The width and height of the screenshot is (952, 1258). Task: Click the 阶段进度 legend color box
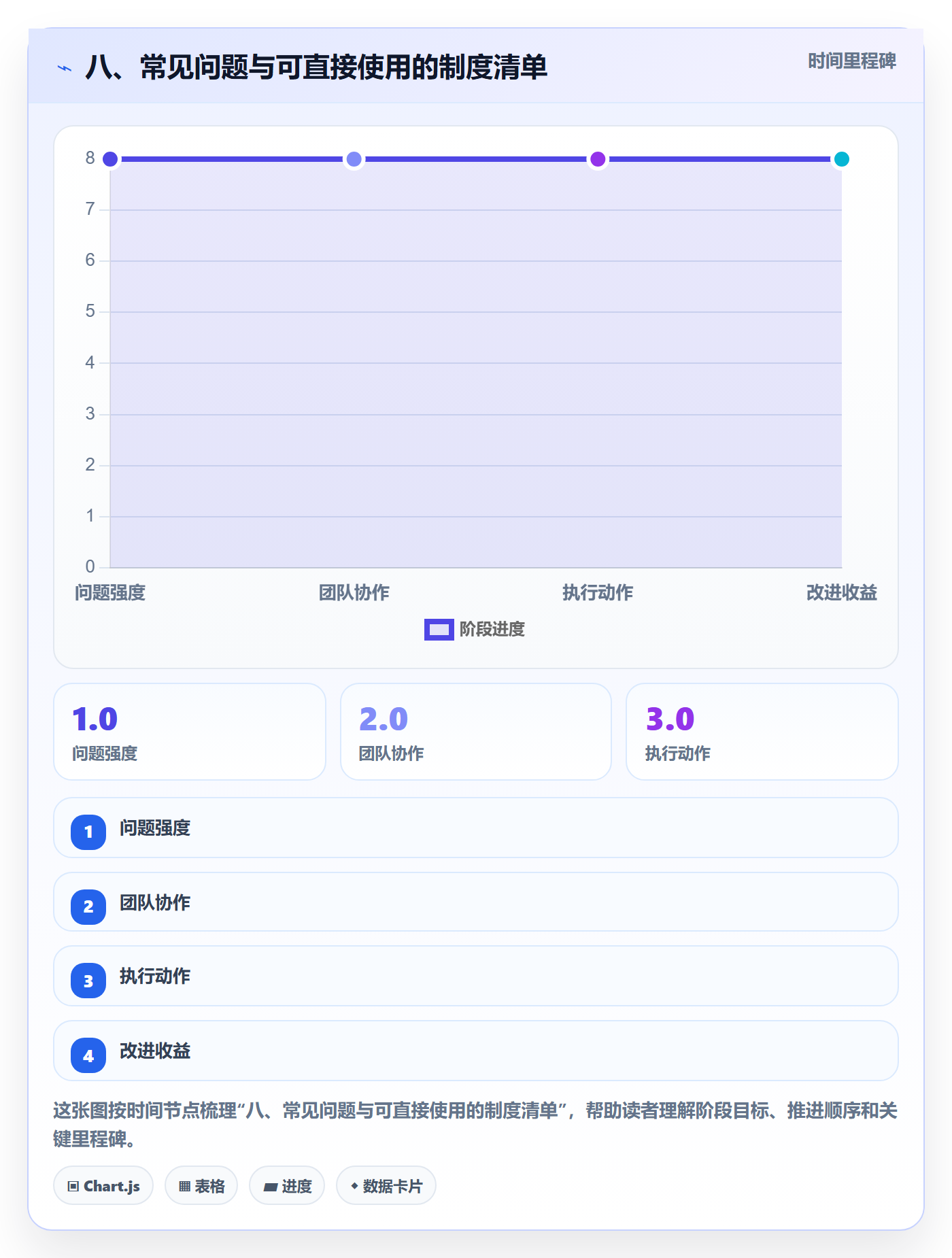[x=439, y=630]
